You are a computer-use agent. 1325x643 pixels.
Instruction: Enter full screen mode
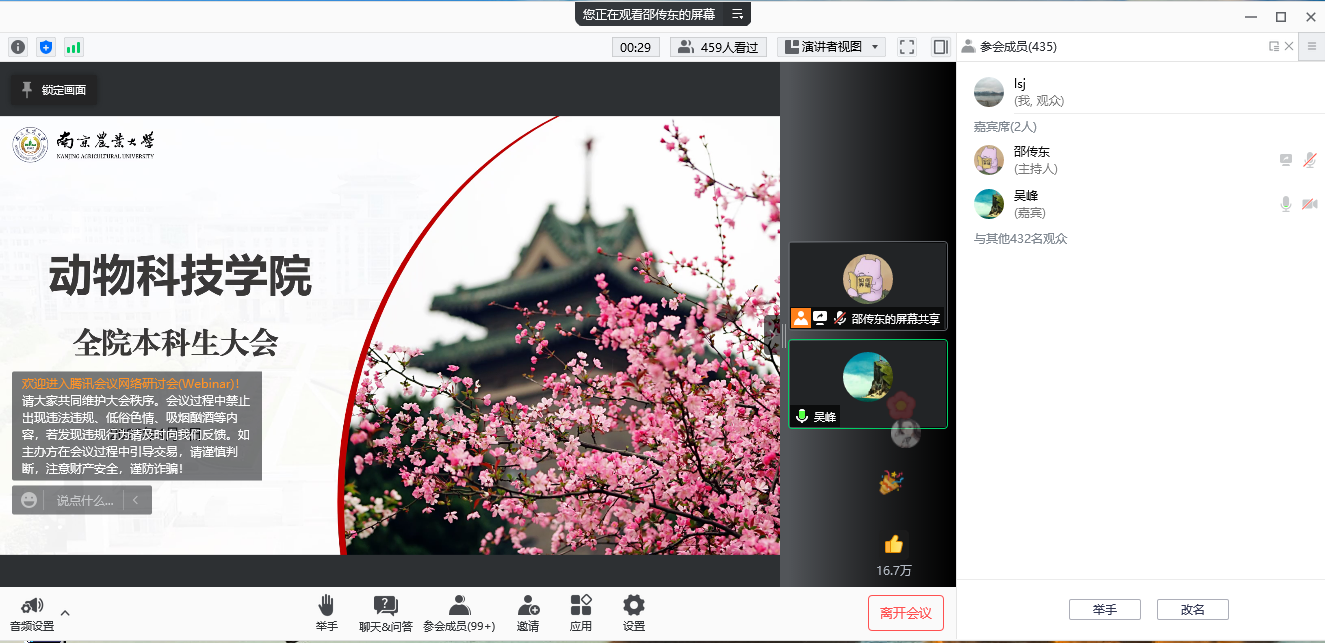907,47
